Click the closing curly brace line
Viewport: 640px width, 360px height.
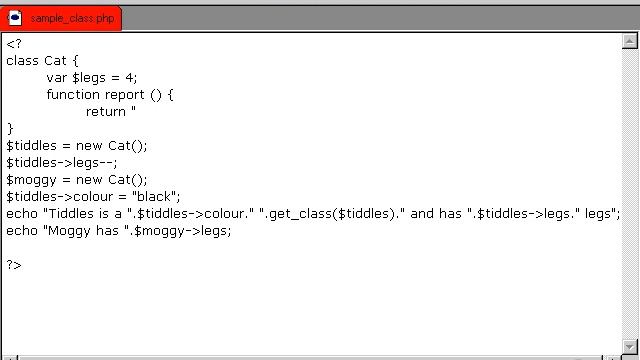pos(10,129)
